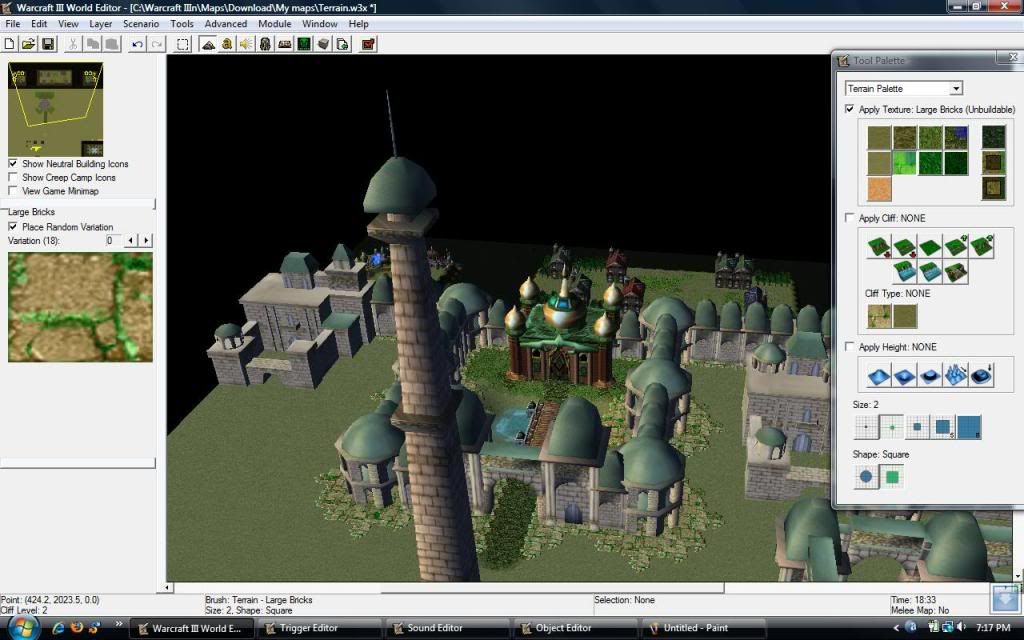Viewport: 1024px width, 640px height.
Task: Open the Terrain Editor toolbar icon
Action: [x=208, y=44]
